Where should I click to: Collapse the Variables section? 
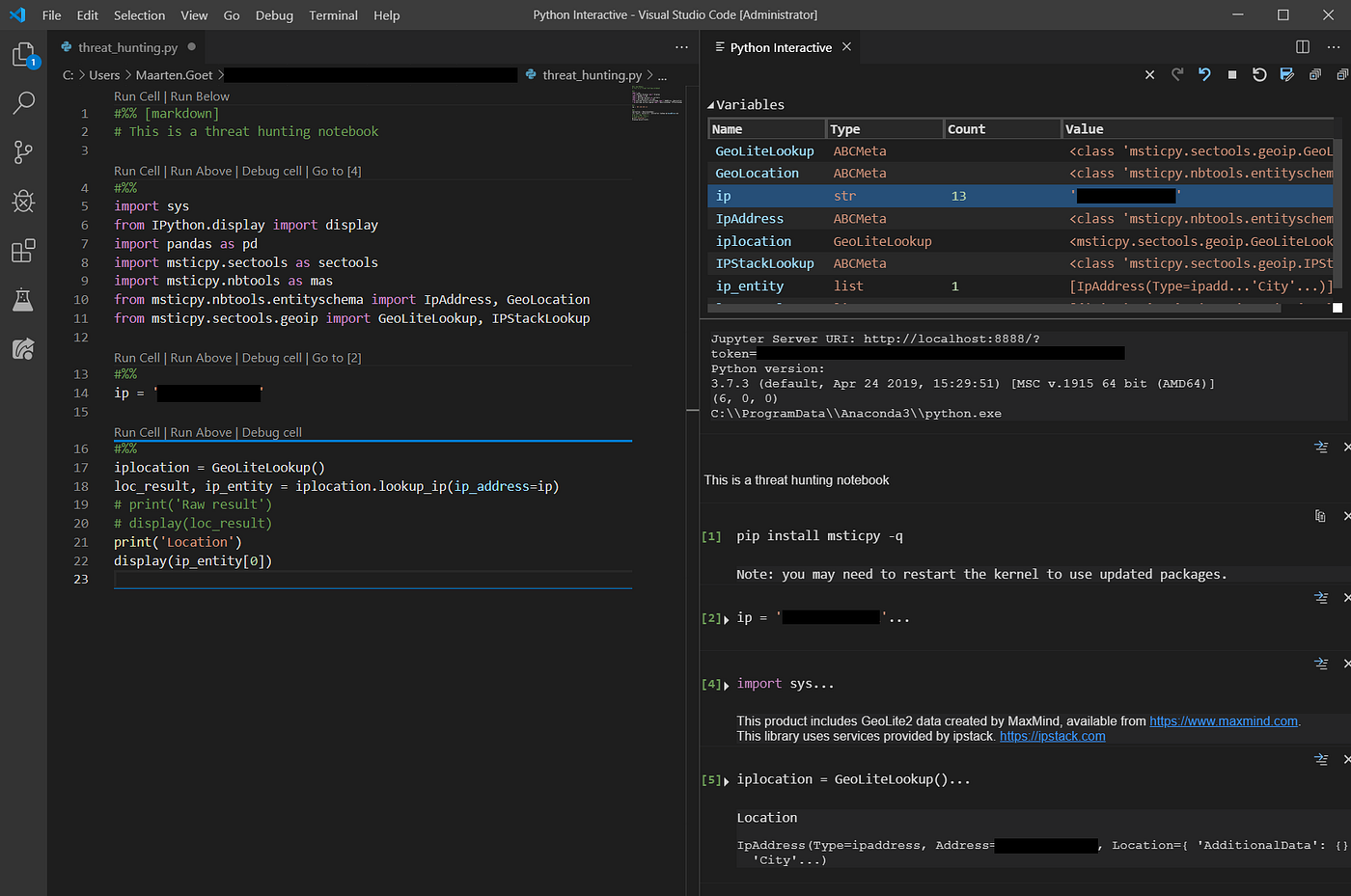[x=712, y=104]
